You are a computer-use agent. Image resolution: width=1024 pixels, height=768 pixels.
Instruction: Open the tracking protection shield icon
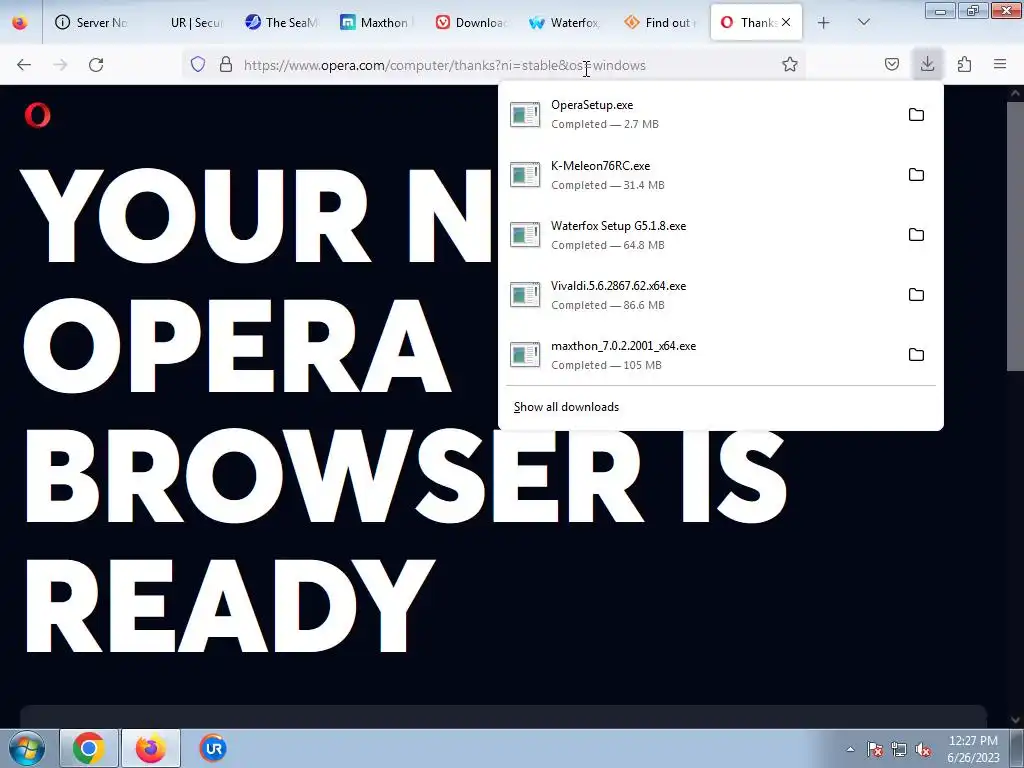198,64
